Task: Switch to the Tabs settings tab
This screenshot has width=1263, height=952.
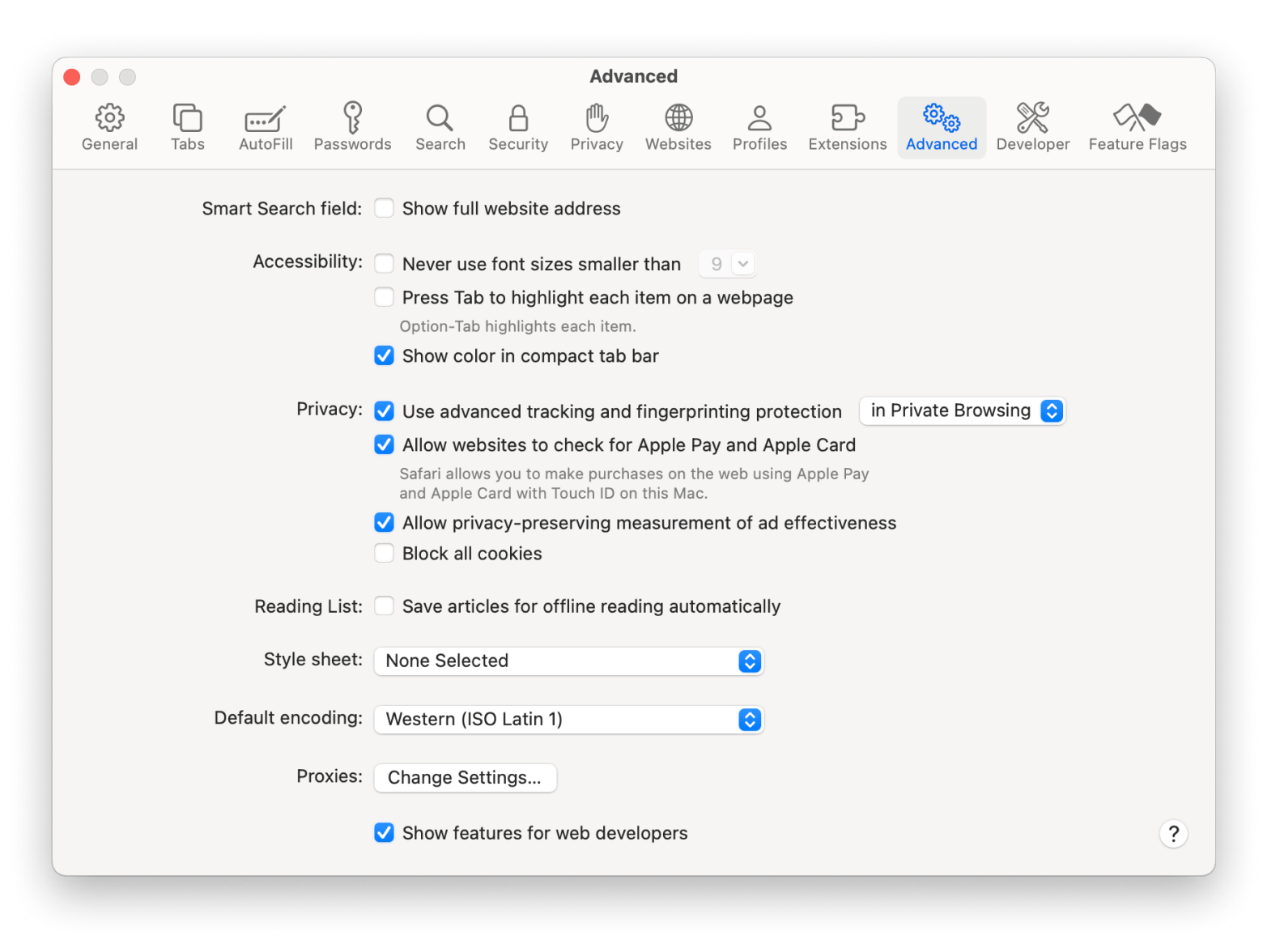Action: coord(188,127)
